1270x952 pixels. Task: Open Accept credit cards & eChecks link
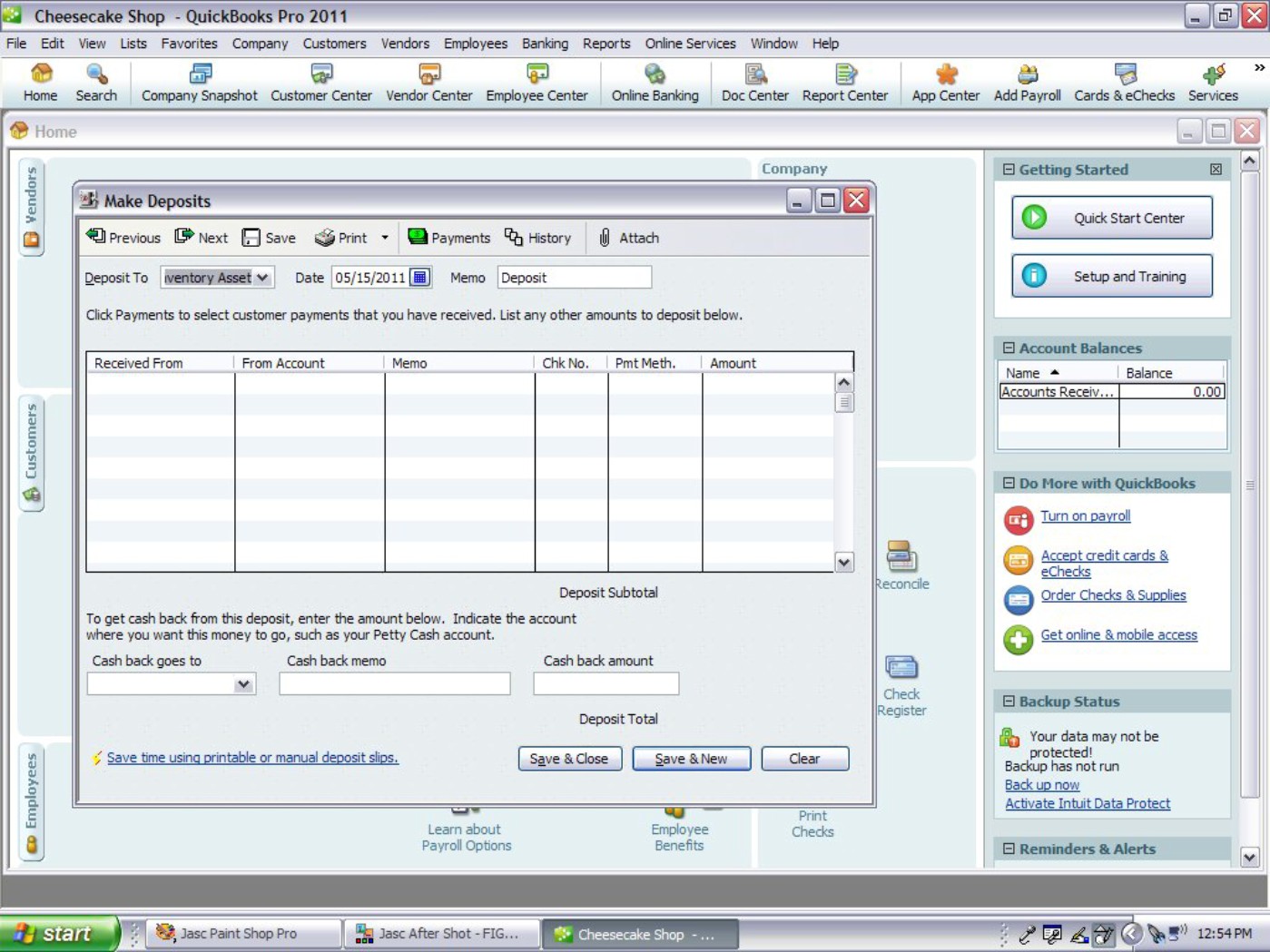tap(1104, 564)
